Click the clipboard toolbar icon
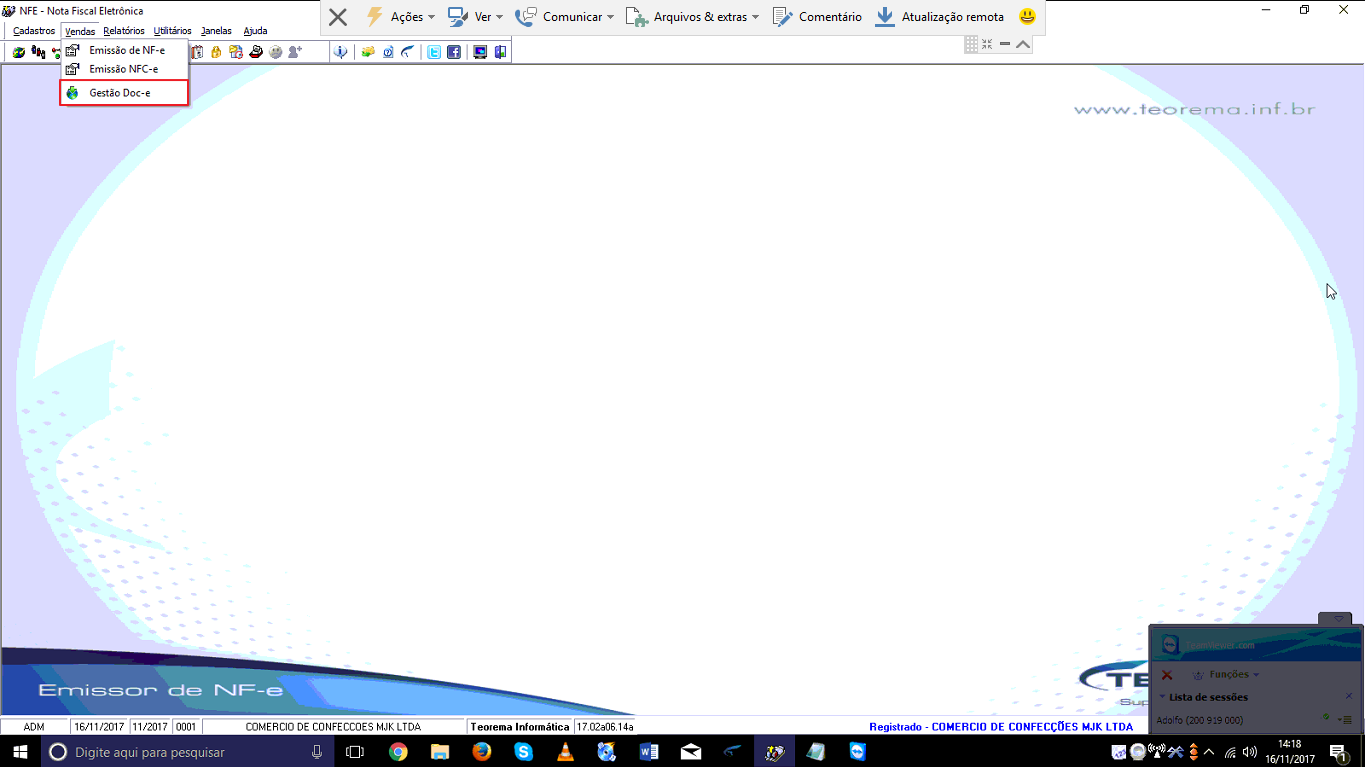 coord(197,52)
